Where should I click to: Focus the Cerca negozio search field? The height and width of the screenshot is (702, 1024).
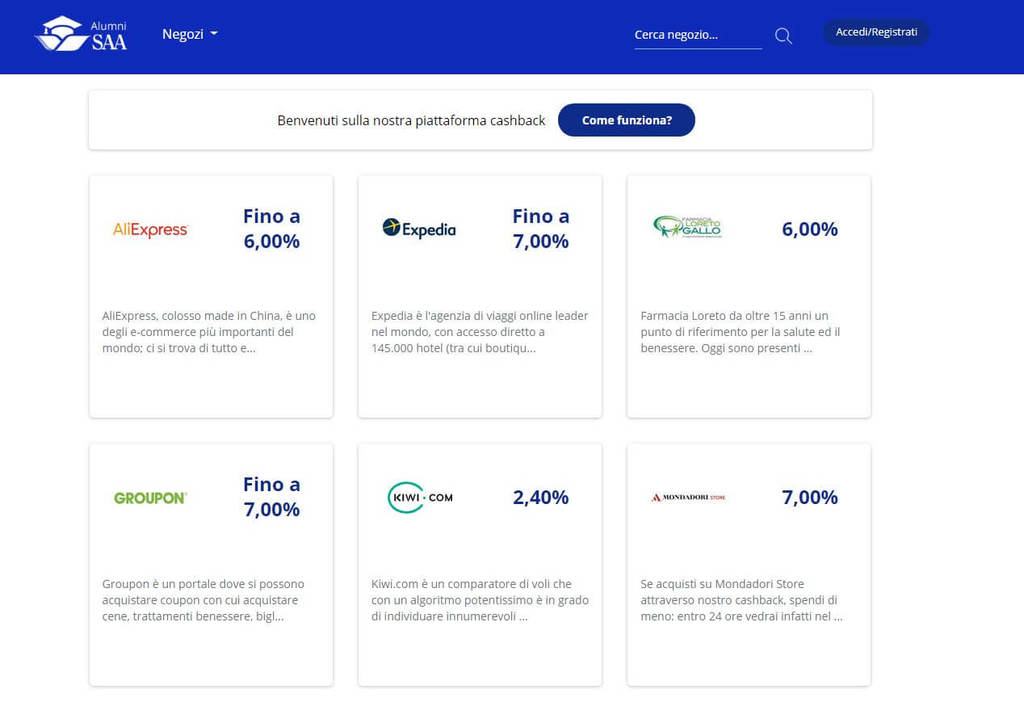697,35
